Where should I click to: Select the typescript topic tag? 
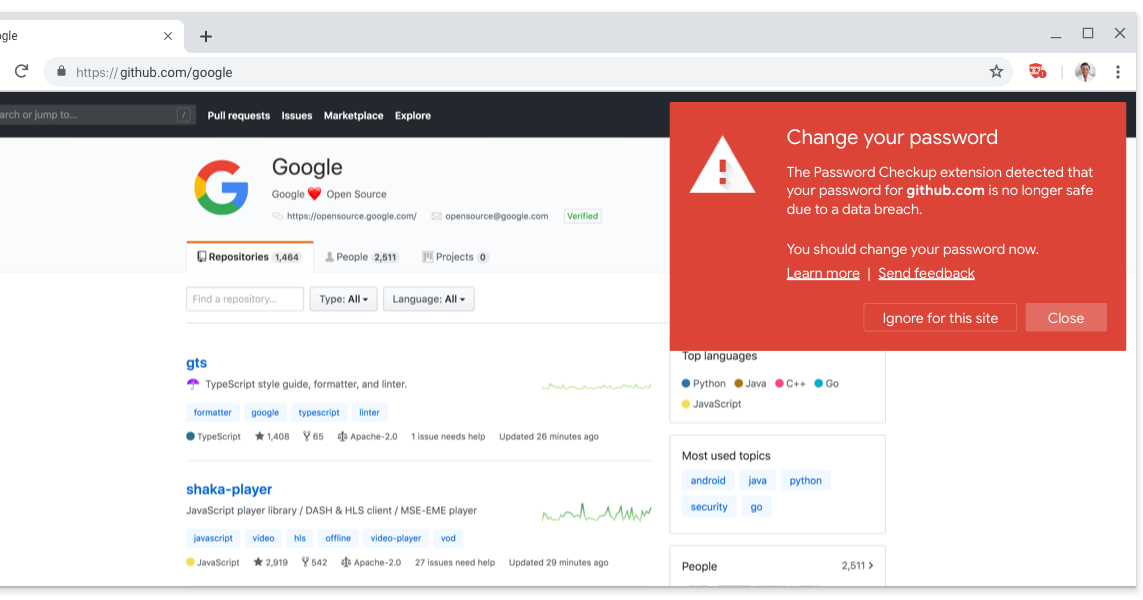tap(319, 413)
